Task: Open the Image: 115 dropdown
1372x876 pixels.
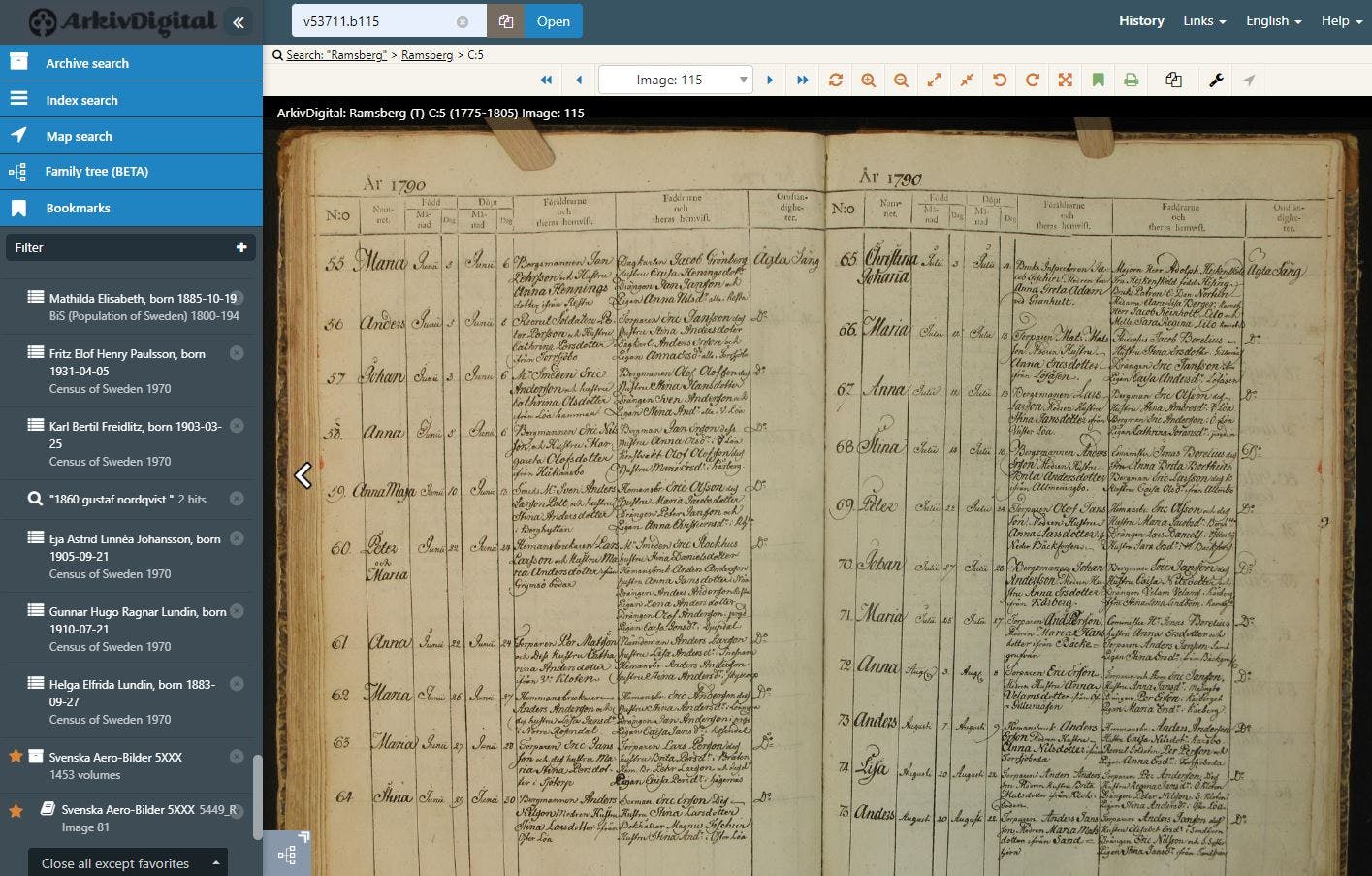Action: (x=675, y=81)
